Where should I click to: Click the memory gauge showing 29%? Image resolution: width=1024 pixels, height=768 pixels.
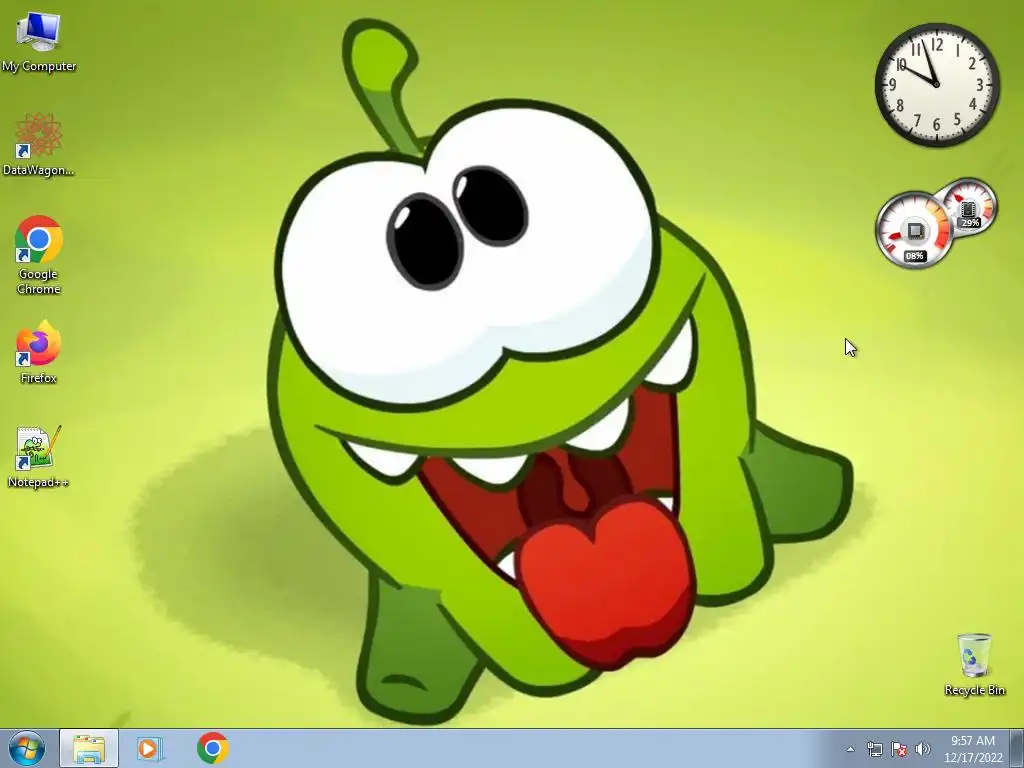pyautogui.click(x=968, y=208)
